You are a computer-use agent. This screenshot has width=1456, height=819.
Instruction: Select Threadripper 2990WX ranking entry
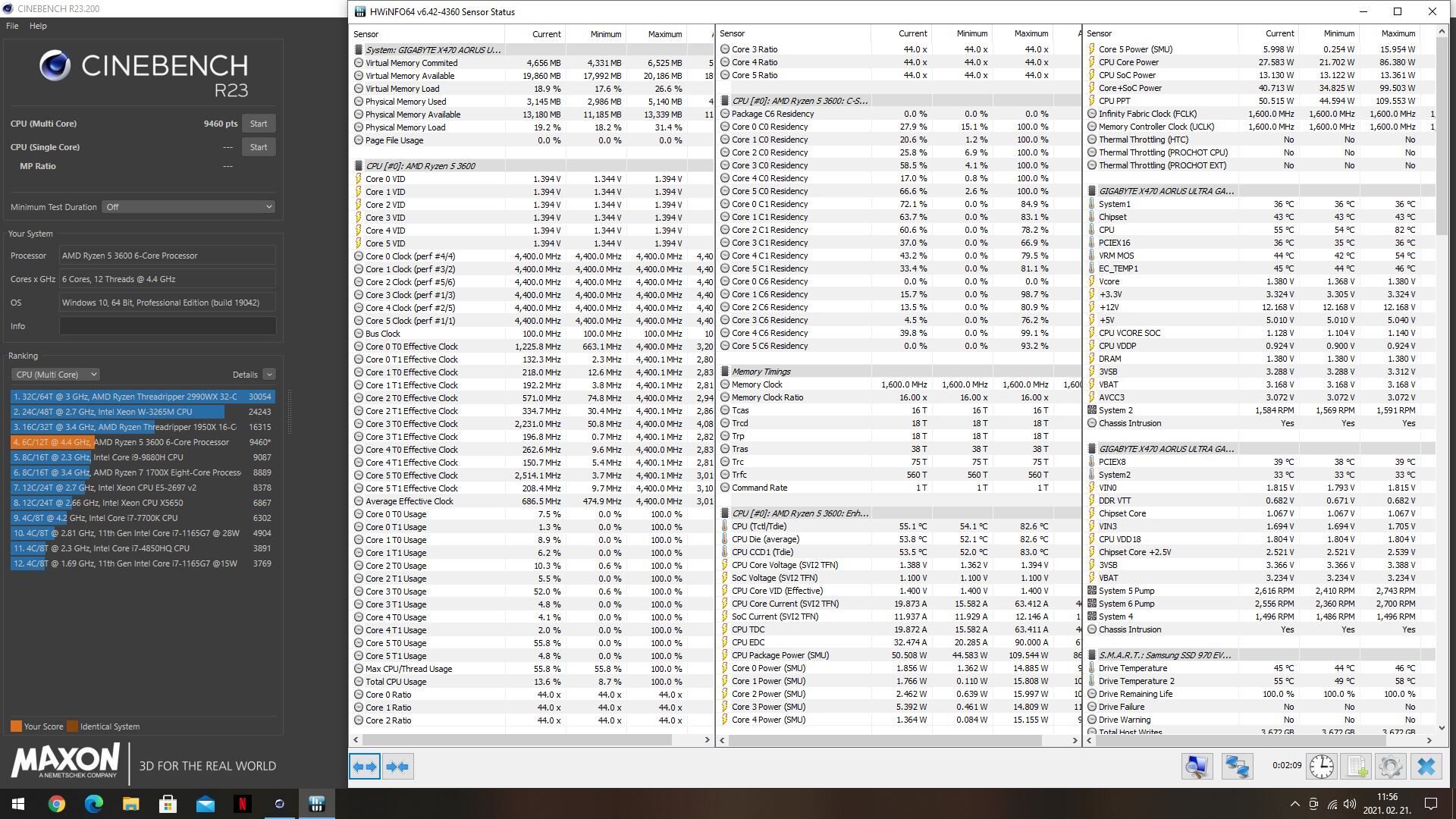142,397
